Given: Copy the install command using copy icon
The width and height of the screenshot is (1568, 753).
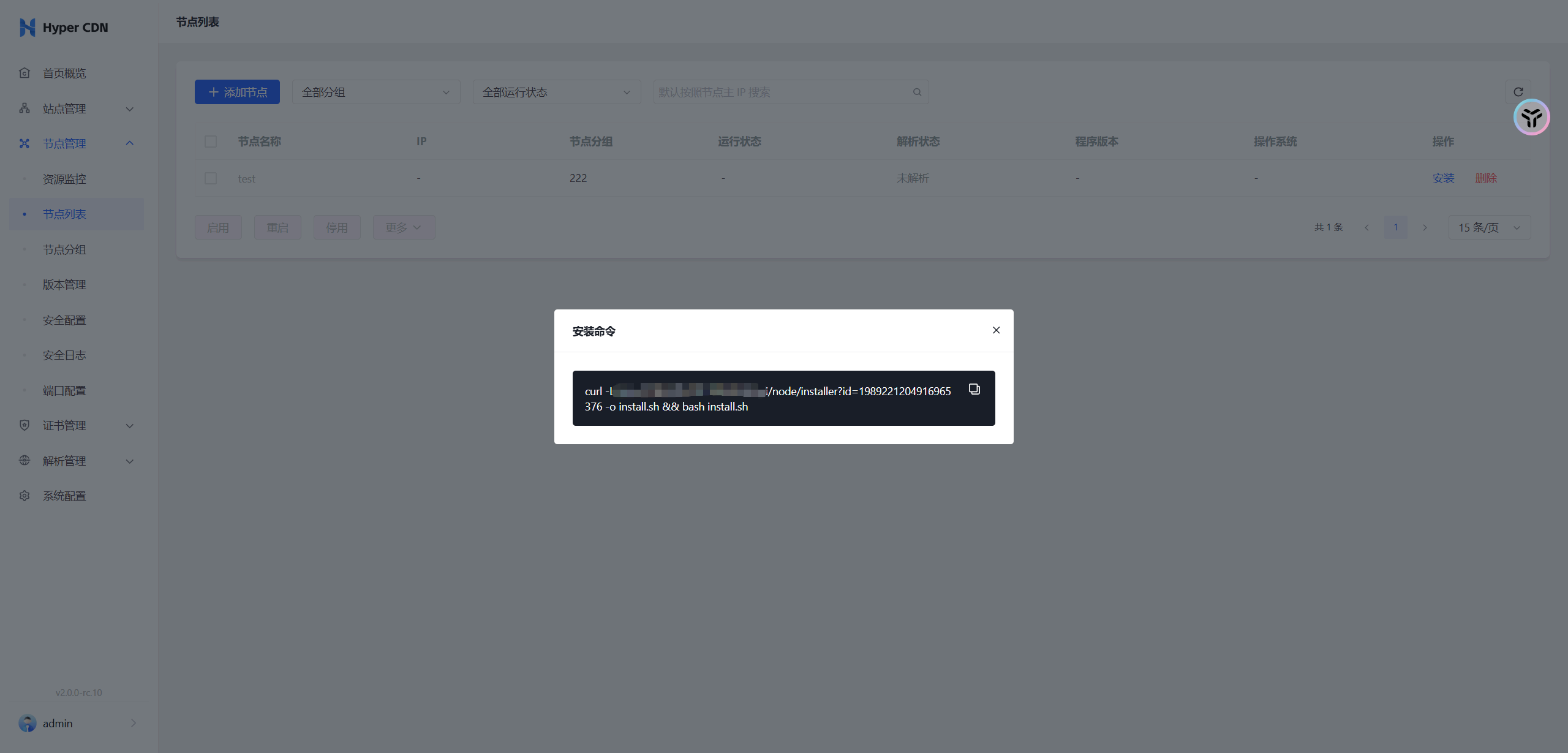Looking at the screenshot, I should [974, 389].
